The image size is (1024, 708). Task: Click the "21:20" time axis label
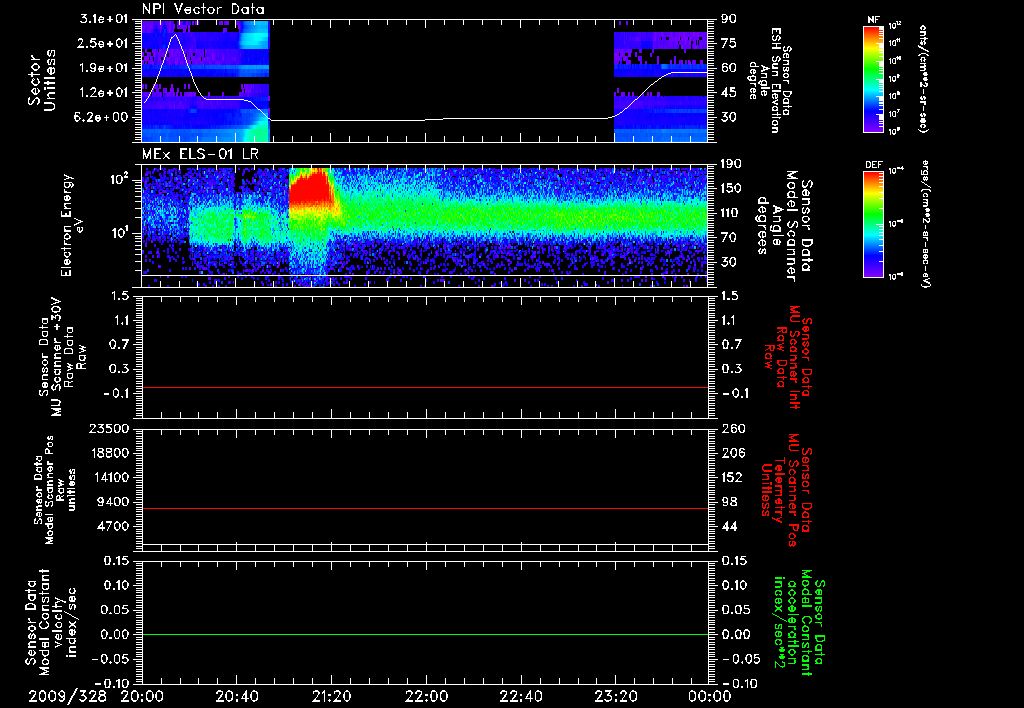pyautogui.click(x=331, y=697)
